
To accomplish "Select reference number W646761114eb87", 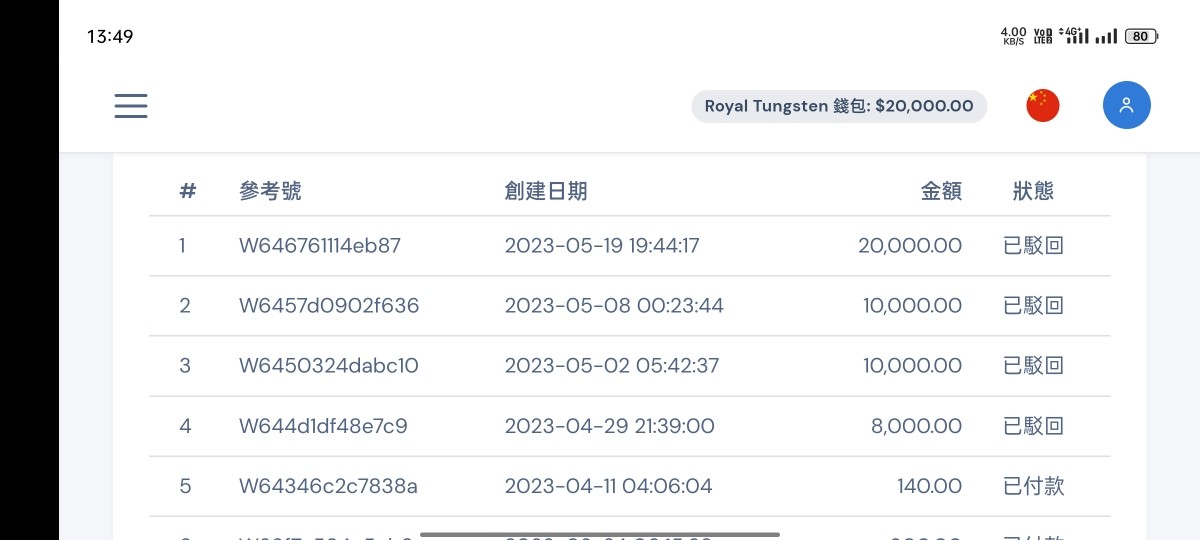I will point(319,246).
